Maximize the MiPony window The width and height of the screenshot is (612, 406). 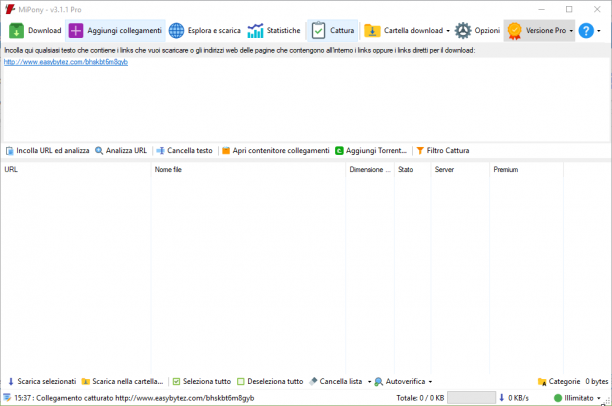(x=569, y=9)
